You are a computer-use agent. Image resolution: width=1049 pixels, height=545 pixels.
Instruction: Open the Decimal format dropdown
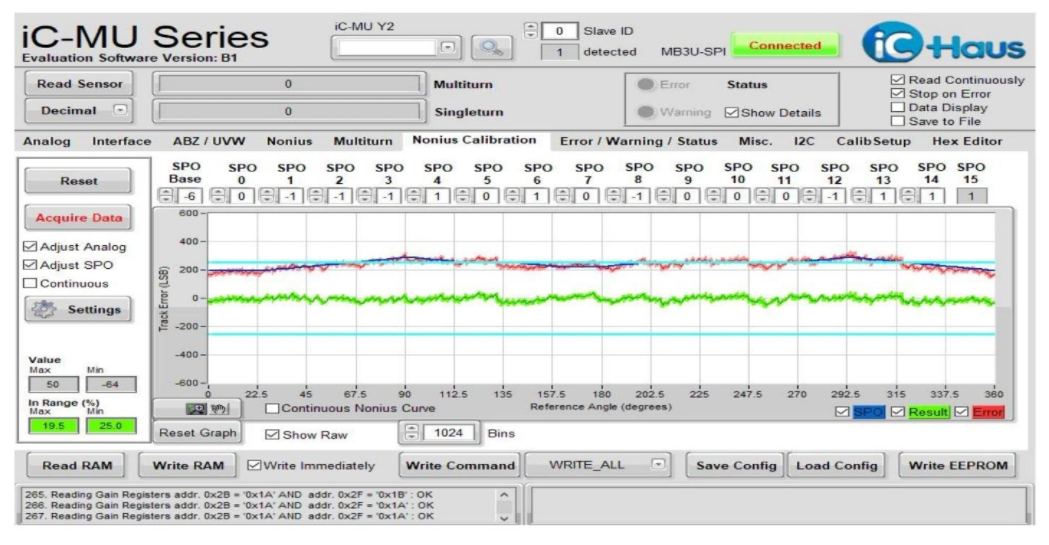tap(120, 110)
